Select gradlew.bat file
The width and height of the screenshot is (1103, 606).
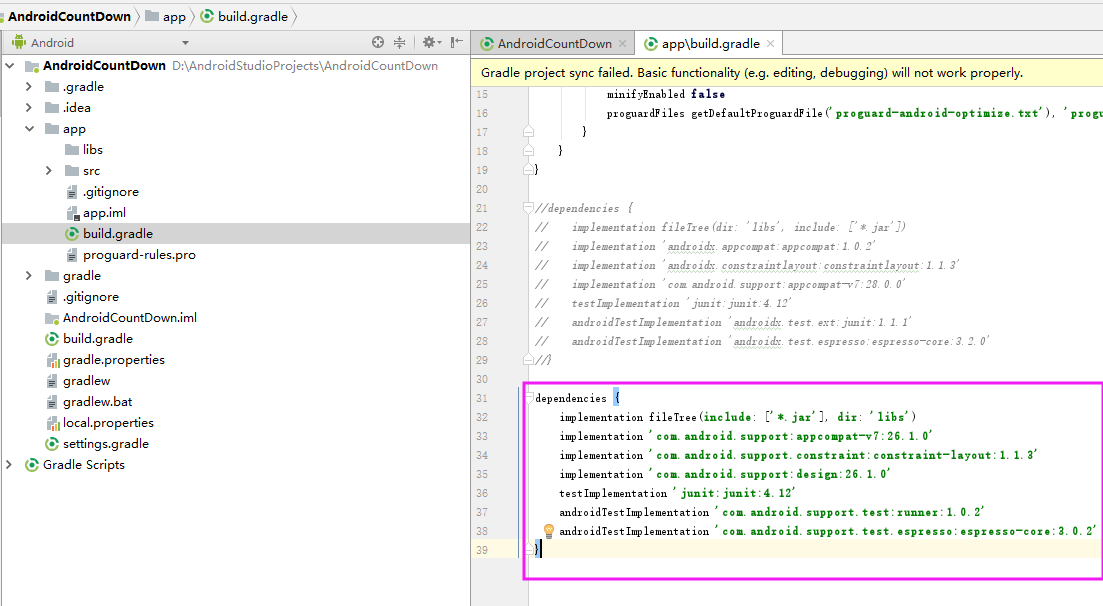pos(97,402)
